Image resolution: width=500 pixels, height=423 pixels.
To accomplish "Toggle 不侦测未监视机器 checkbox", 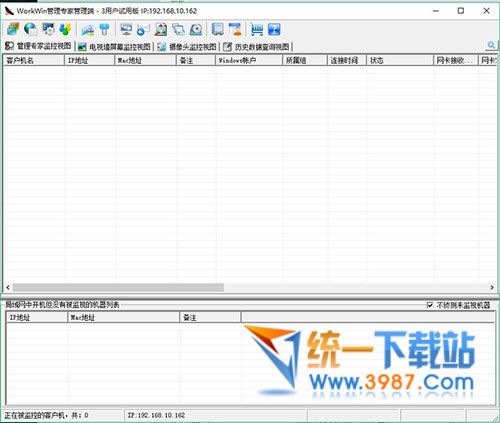I will (x=430, y=305).
